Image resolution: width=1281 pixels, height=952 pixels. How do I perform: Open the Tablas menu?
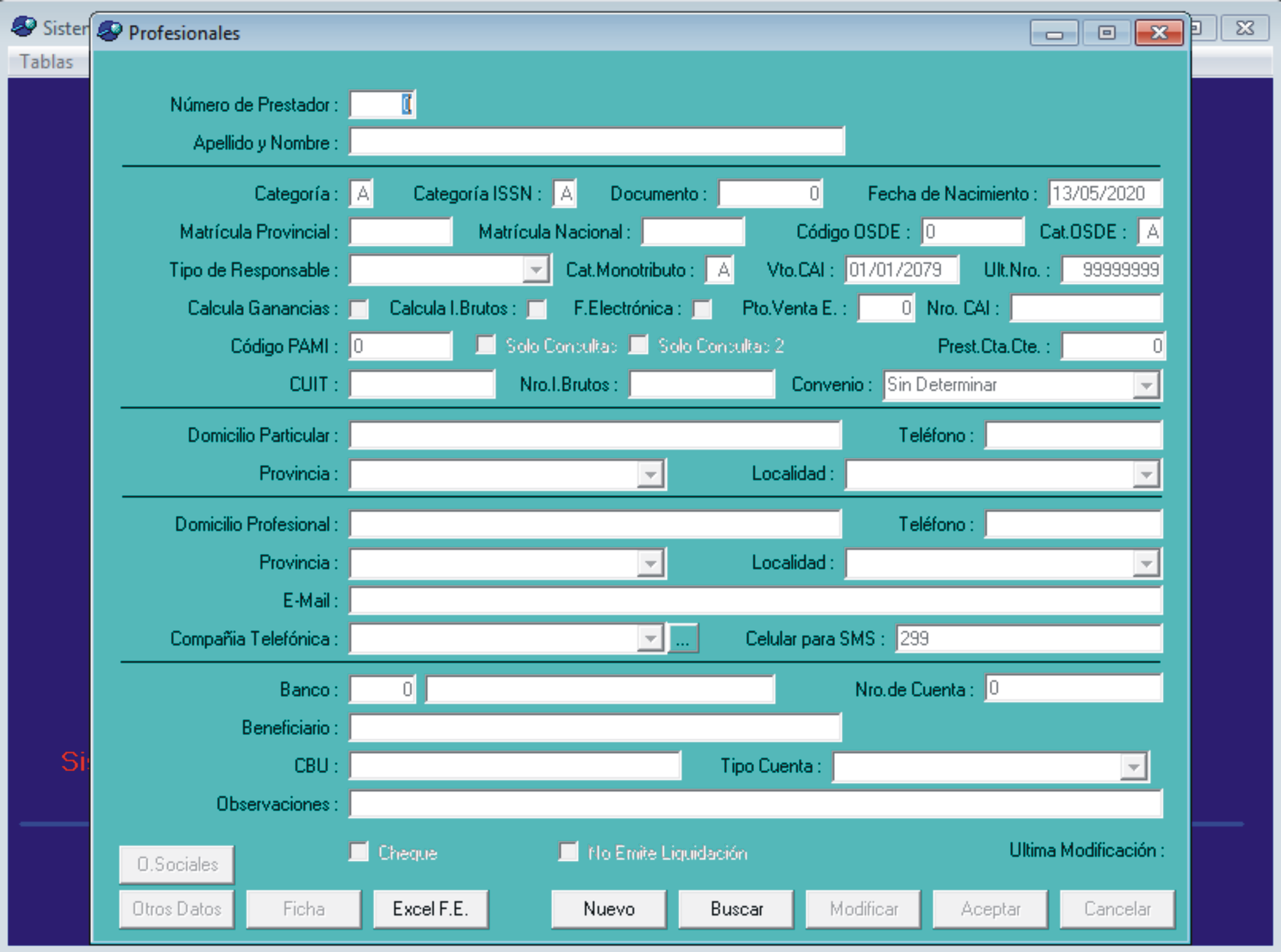pyautogui.click(x=47, y=62)
